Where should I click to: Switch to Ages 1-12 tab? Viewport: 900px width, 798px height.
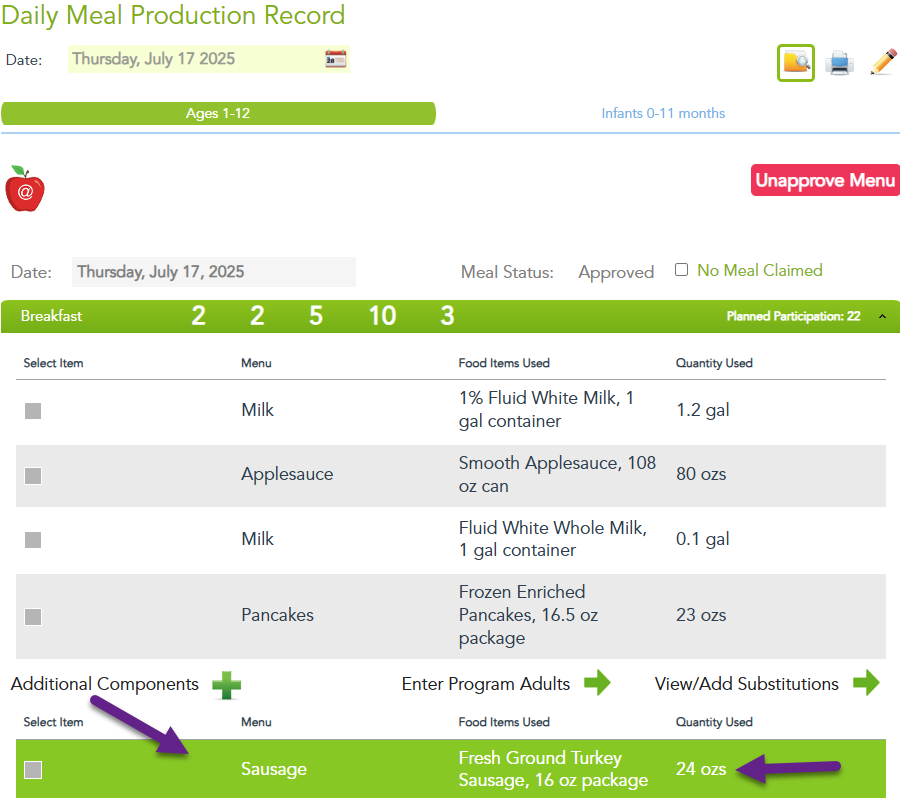218,114
